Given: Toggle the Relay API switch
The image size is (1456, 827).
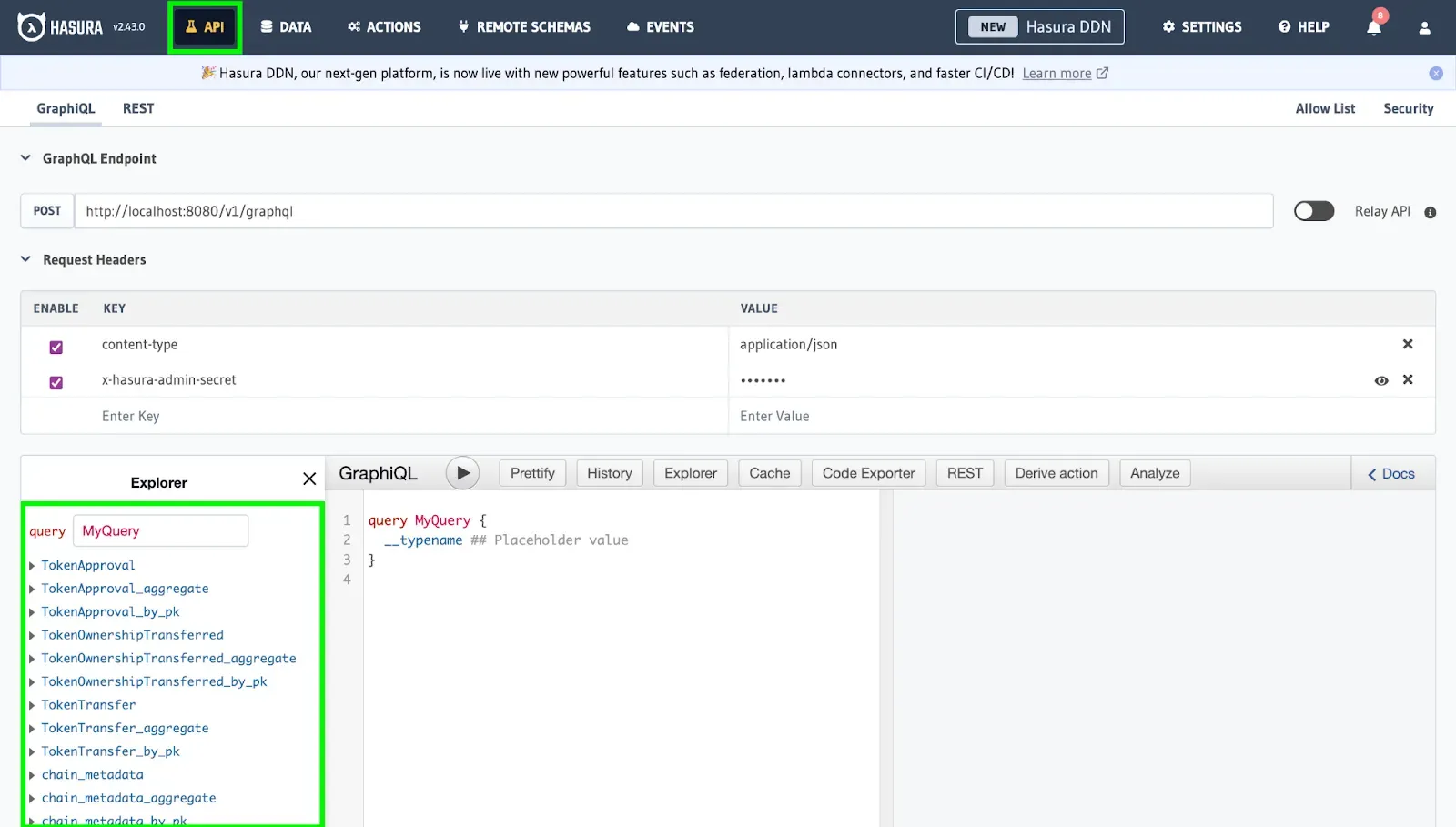Looking at the screenshot, I should (x=1314, y=211).
